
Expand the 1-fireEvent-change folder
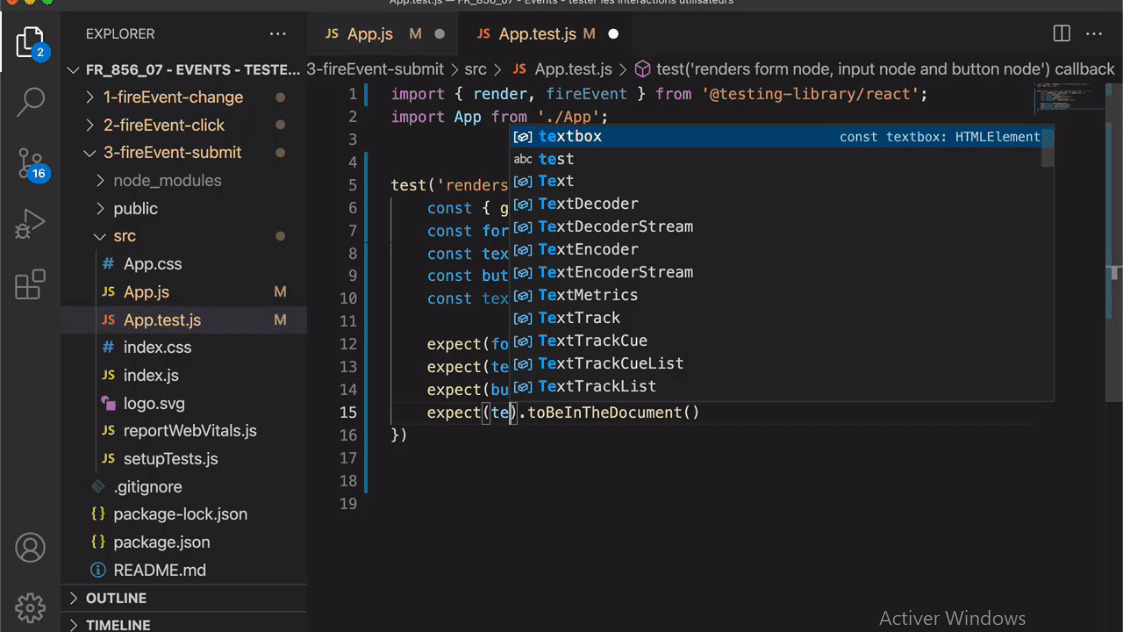173,97
